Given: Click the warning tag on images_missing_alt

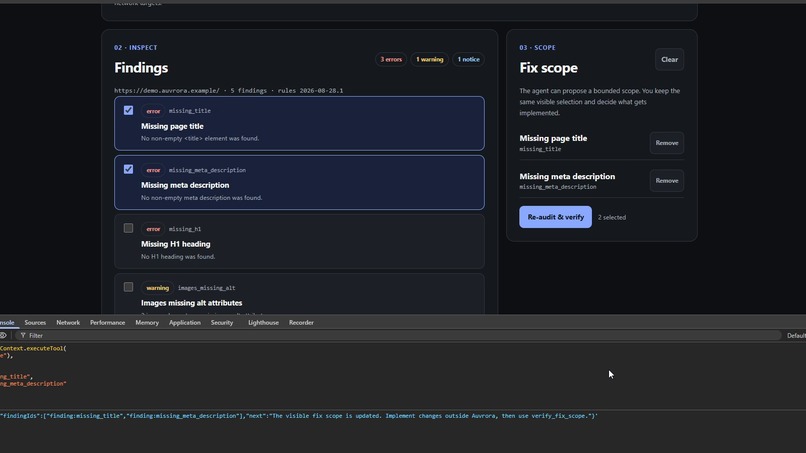Looking at the screenshot, I should tap(157, 288).
